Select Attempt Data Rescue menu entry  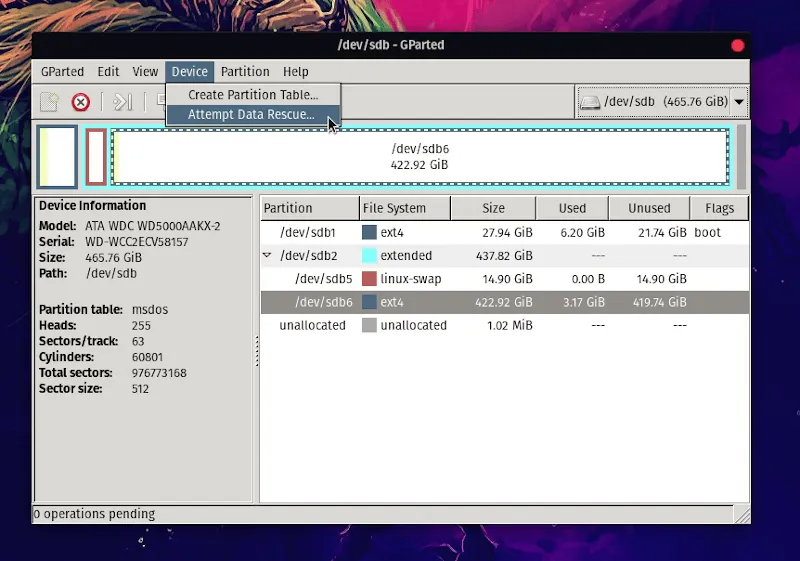[x=251, y=115]
